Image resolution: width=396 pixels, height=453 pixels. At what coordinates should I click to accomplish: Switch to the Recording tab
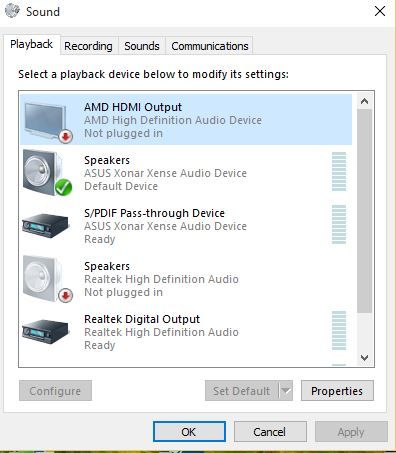point(88,46)
